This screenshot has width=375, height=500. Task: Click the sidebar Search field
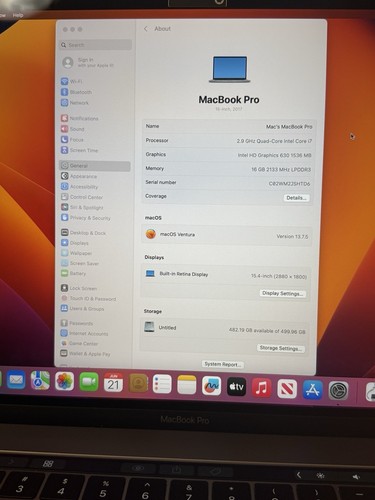click(x=96, y=45)
